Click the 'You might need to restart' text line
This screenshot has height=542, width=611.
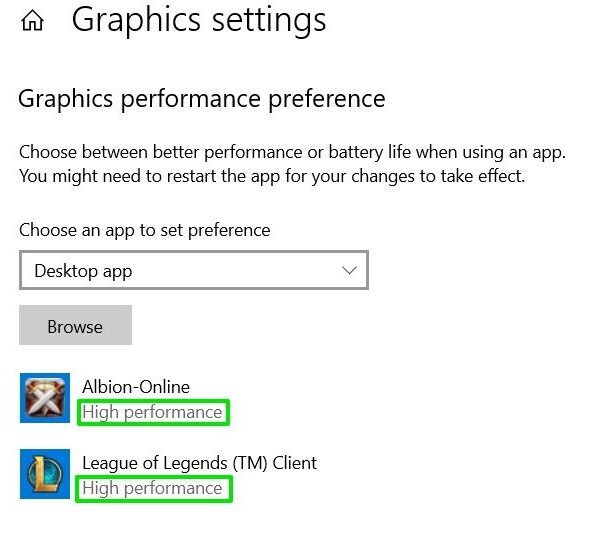(272, 176)
